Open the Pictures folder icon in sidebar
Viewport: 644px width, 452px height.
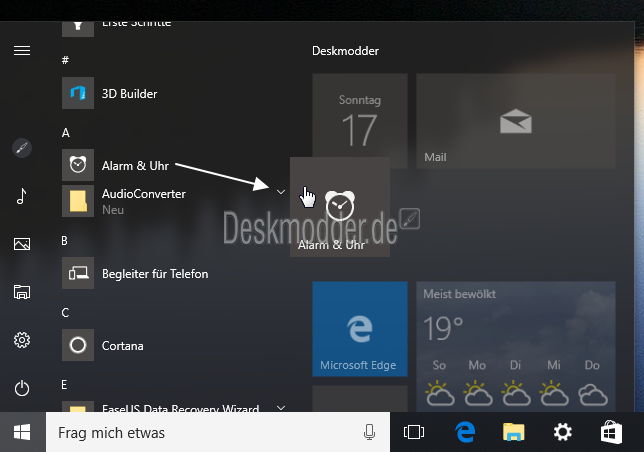click(22, 244)
